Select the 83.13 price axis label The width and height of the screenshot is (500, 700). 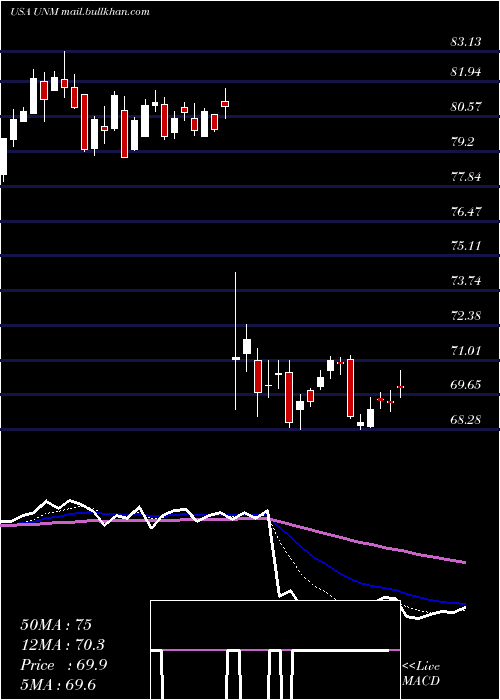click(466, 42)
